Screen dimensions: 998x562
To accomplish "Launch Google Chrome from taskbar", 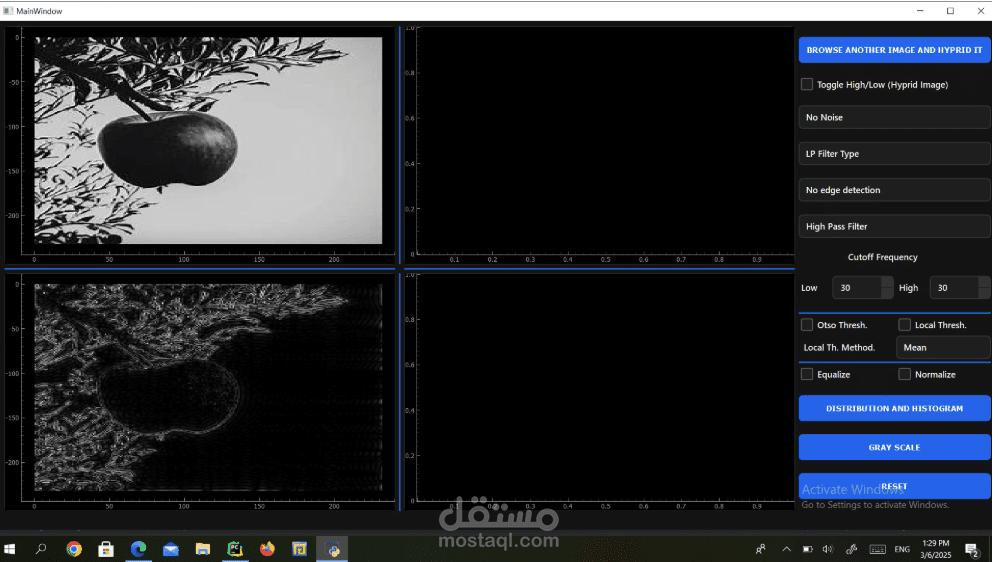I will pos(74,549).
